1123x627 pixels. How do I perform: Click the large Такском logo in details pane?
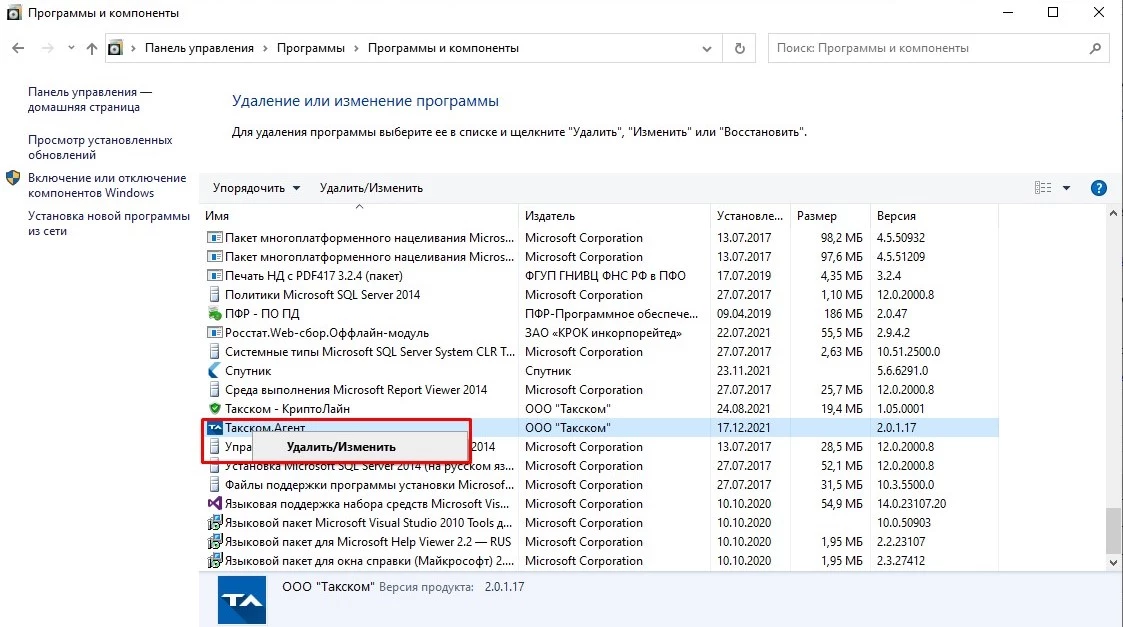click(x=241, y=600)
